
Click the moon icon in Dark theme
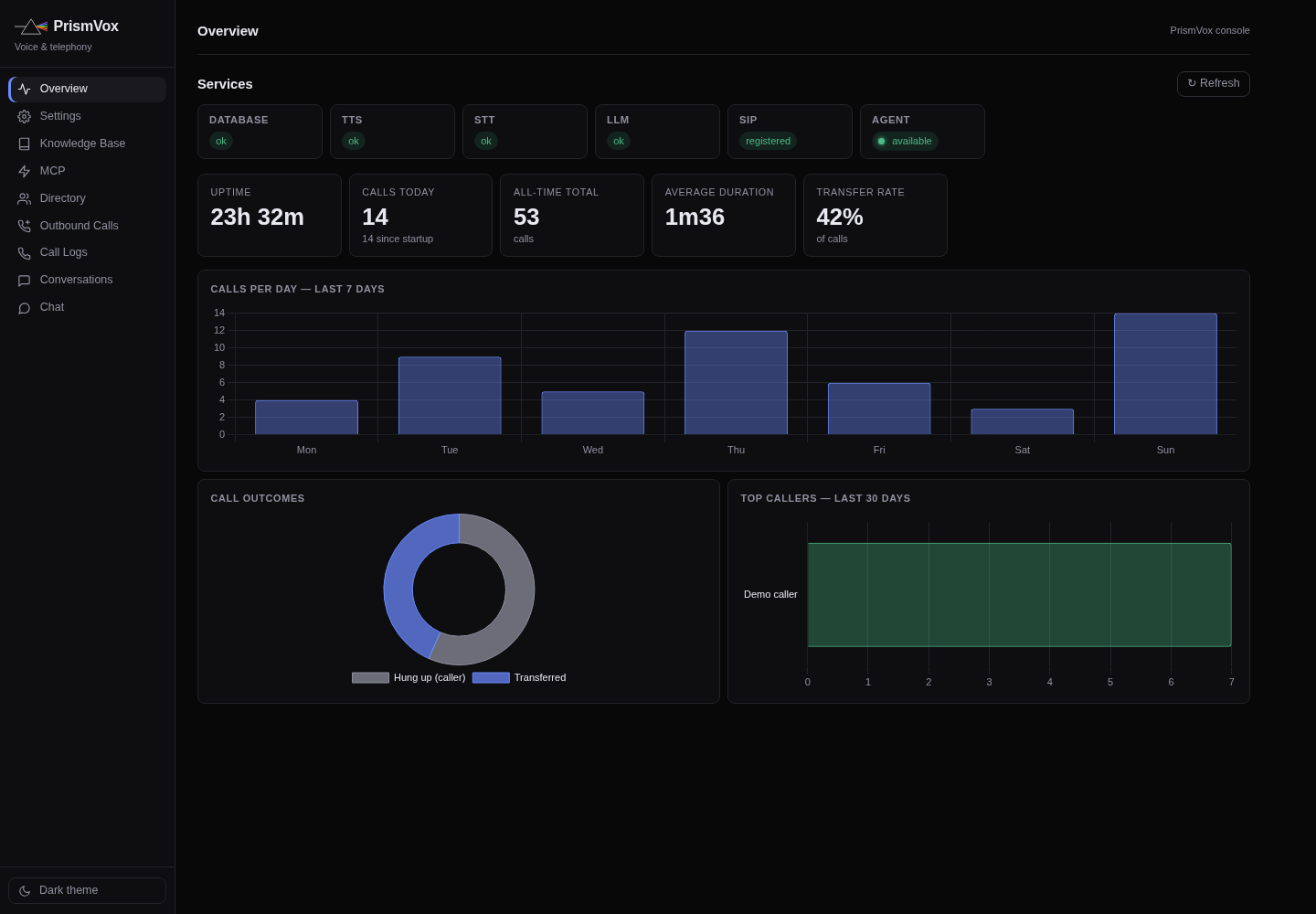25,890
